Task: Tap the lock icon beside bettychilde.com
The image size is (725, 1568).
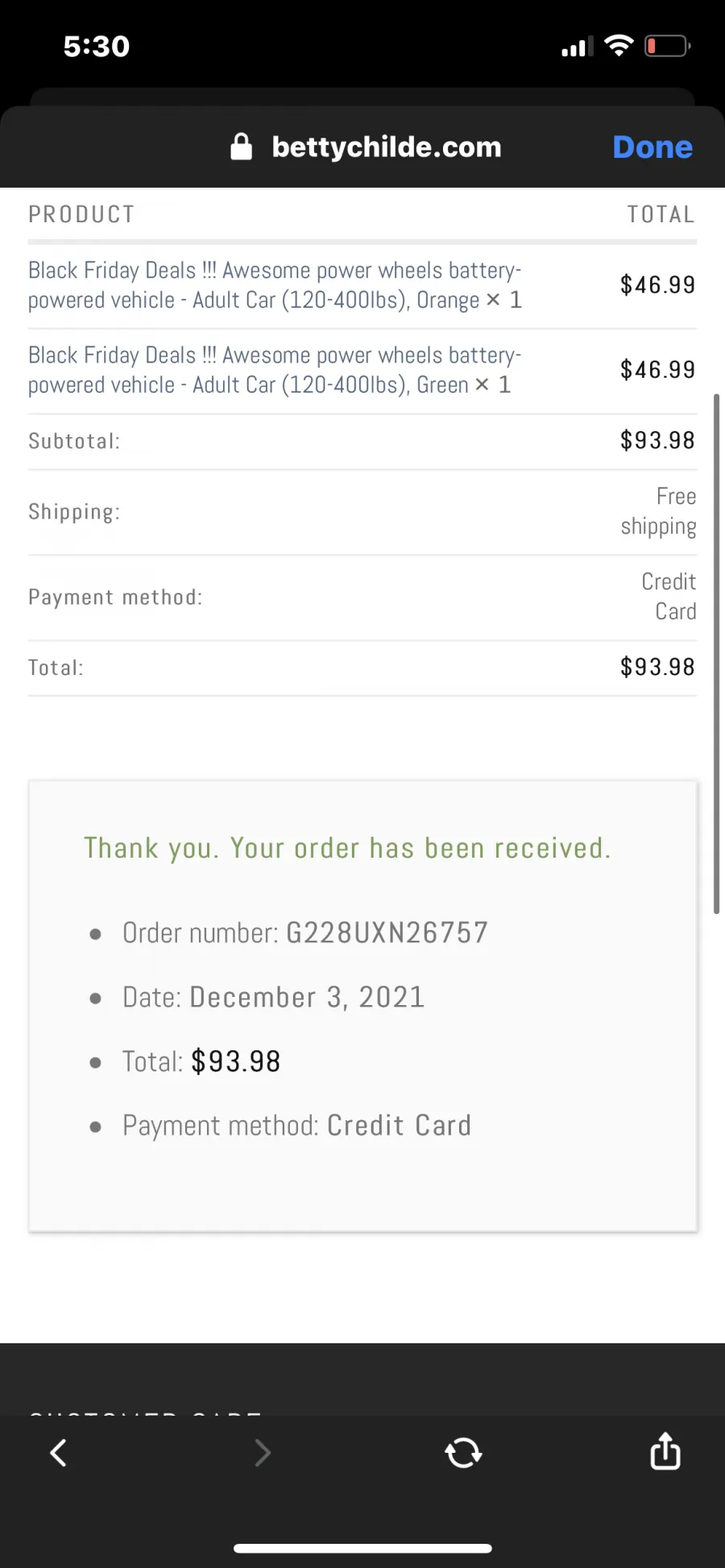Action: pos(242,147)
